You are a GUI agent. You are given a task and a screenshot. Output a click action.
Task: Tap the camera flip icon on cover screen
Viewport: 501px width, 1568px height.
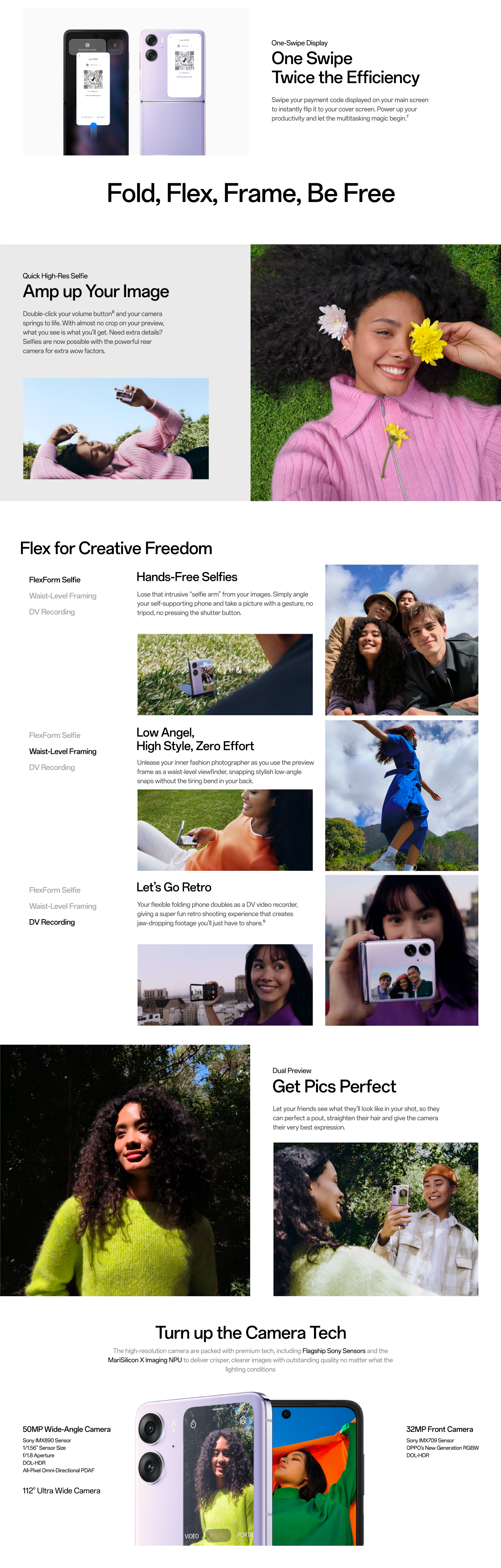click(243, 1421)
